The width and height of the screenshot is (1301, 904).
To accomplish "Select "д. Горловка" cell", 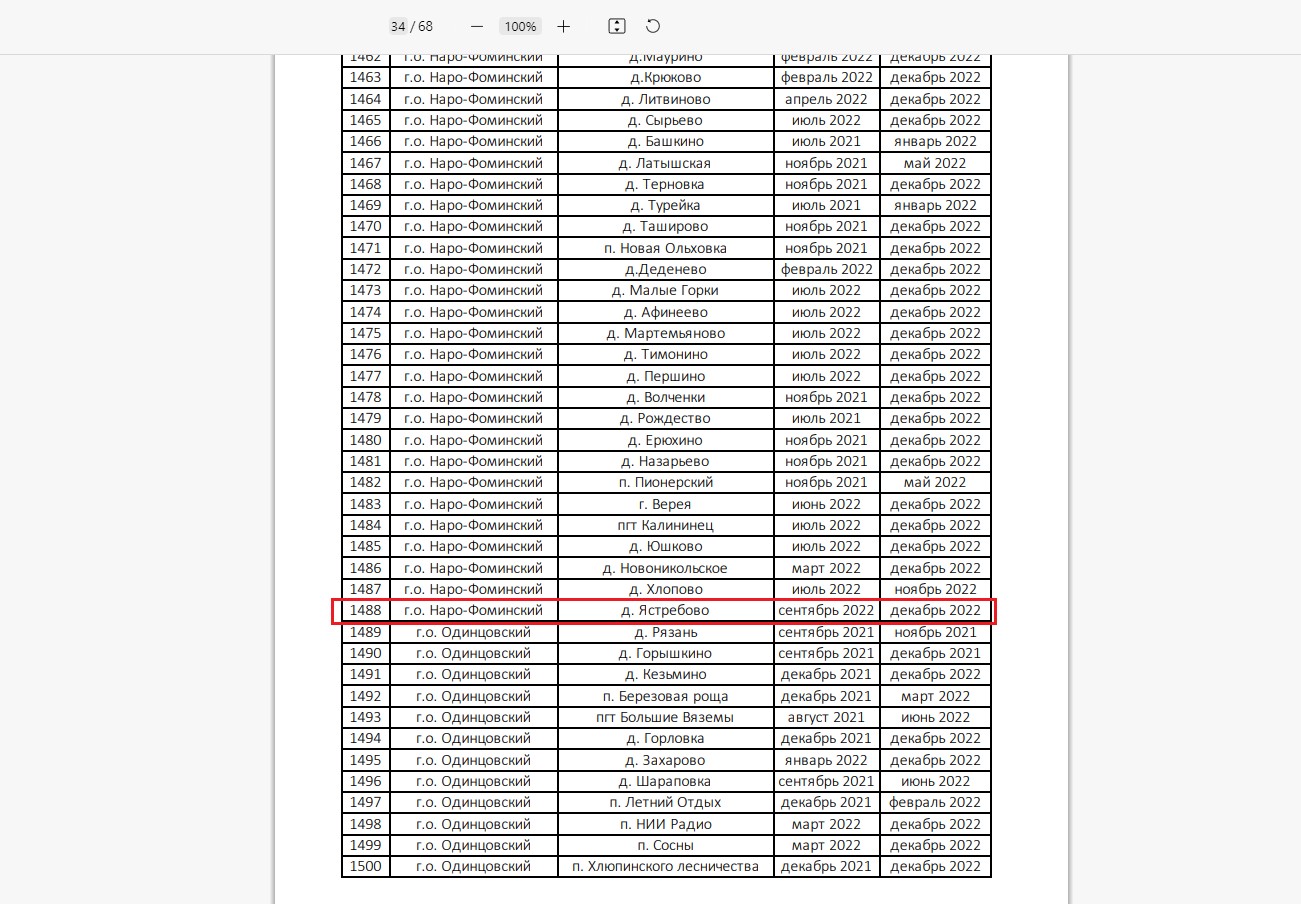I will 665,738.
